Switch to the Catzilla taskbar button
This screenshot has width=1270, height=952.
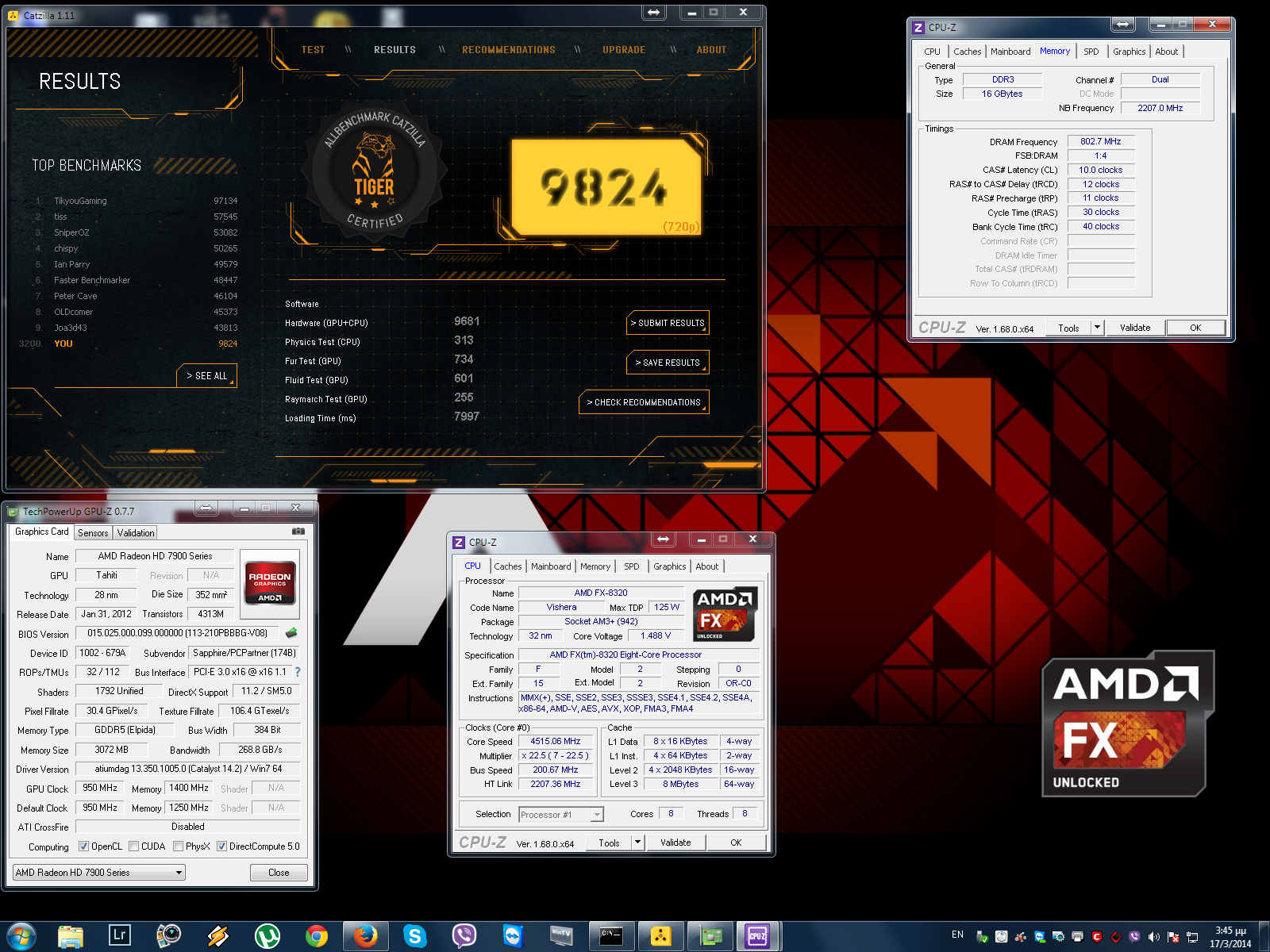[660, 937]
